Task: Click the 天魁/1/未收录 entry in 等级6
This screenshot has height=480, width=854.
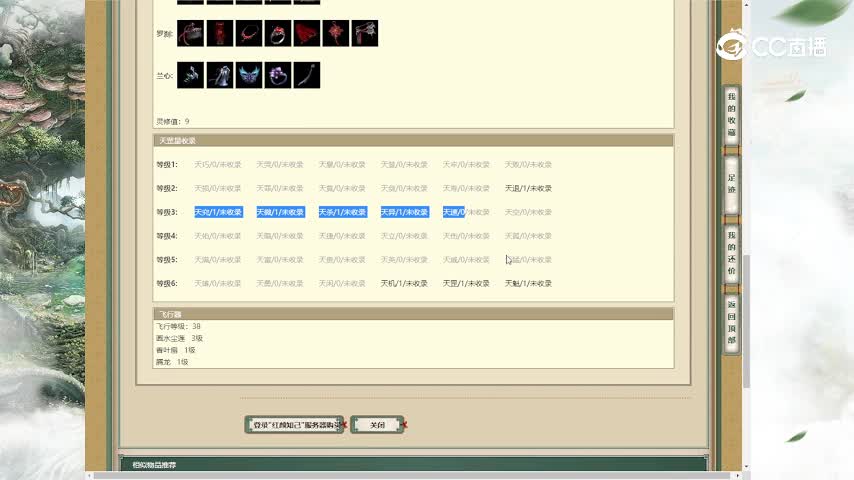Action: tap(528, 284)
